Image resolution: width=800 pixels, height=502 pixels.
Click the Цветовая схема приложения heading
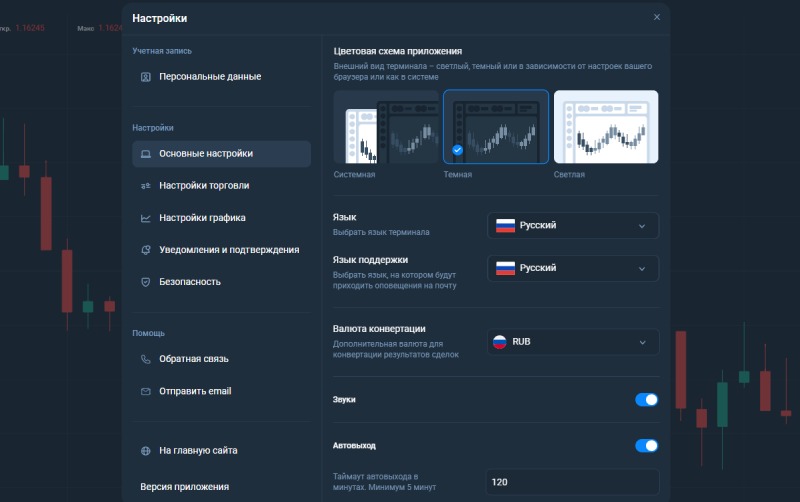tap(397, 51)
